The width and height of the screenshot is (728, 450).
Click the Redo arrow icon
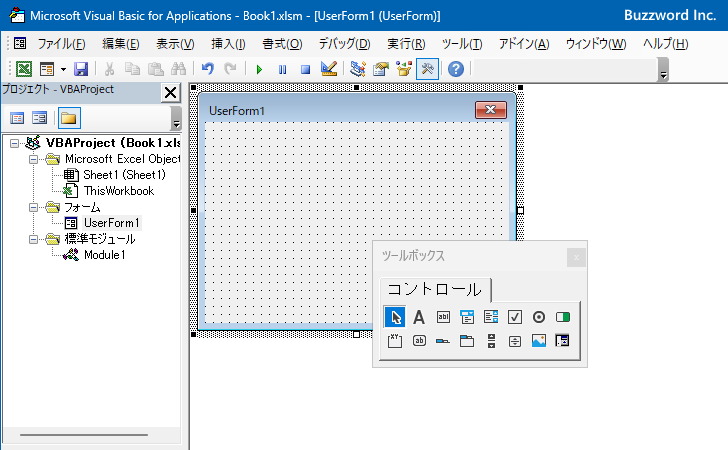coord(230,69)
